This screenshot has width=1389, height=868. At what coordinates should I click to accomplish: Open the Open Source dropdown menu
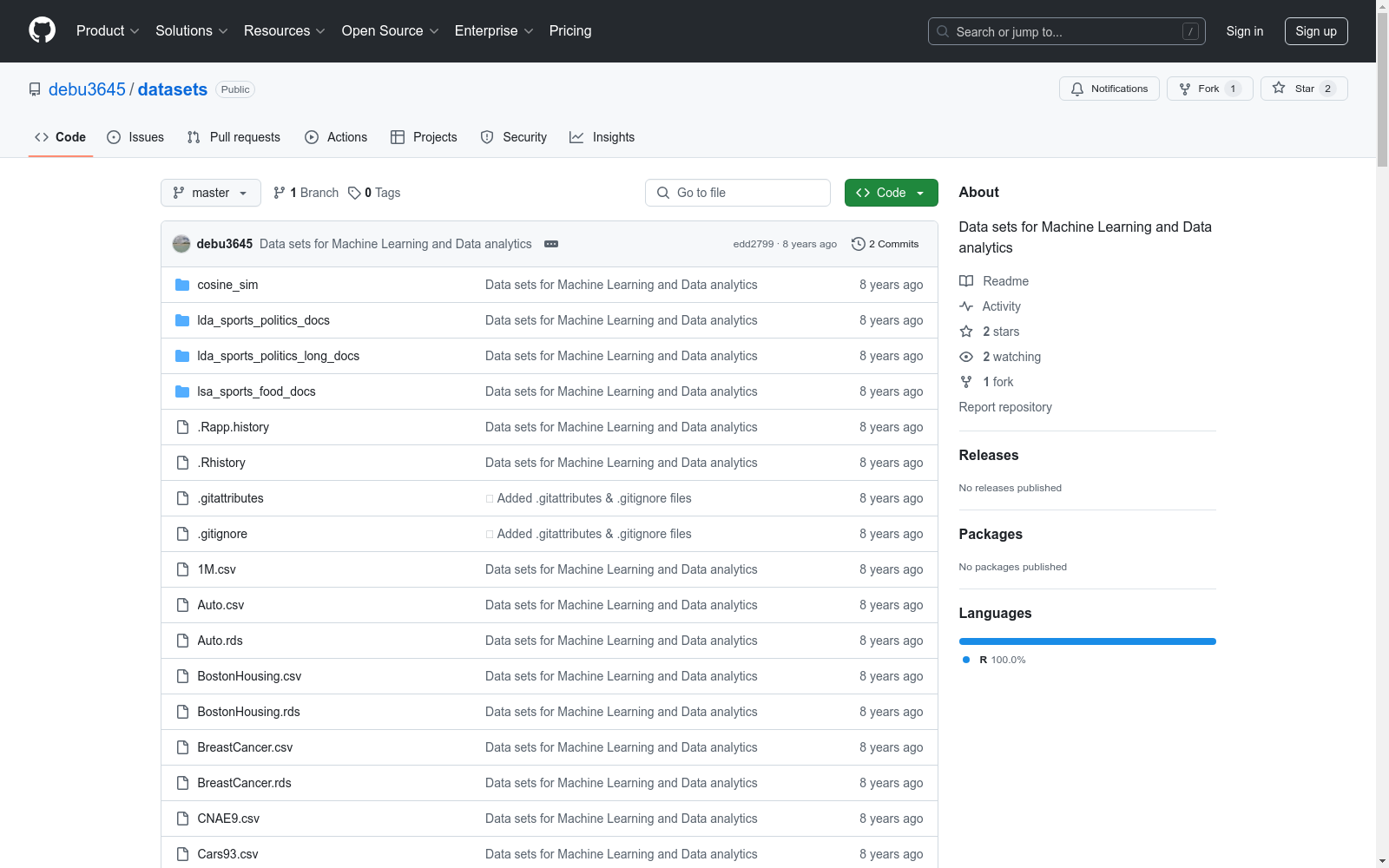391,30
